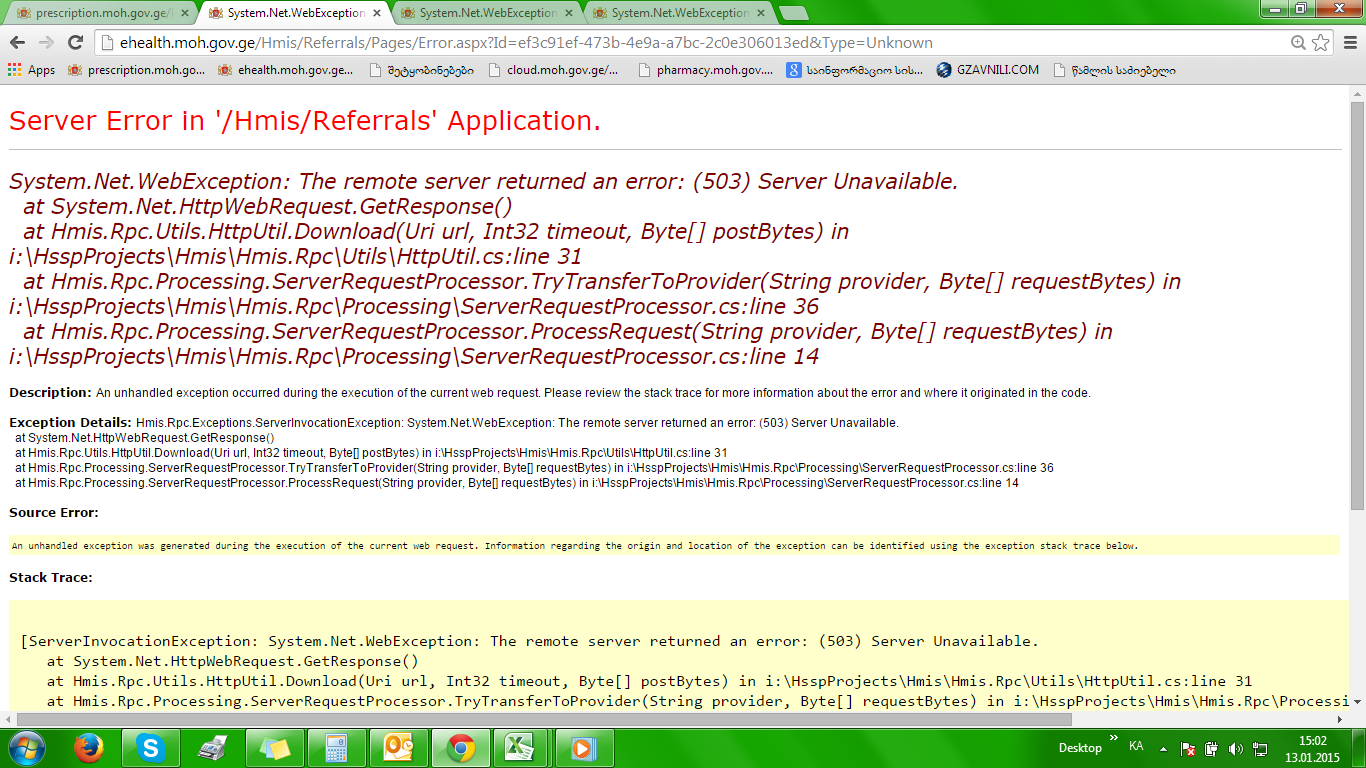Reload the current error page

coord(75,42)
